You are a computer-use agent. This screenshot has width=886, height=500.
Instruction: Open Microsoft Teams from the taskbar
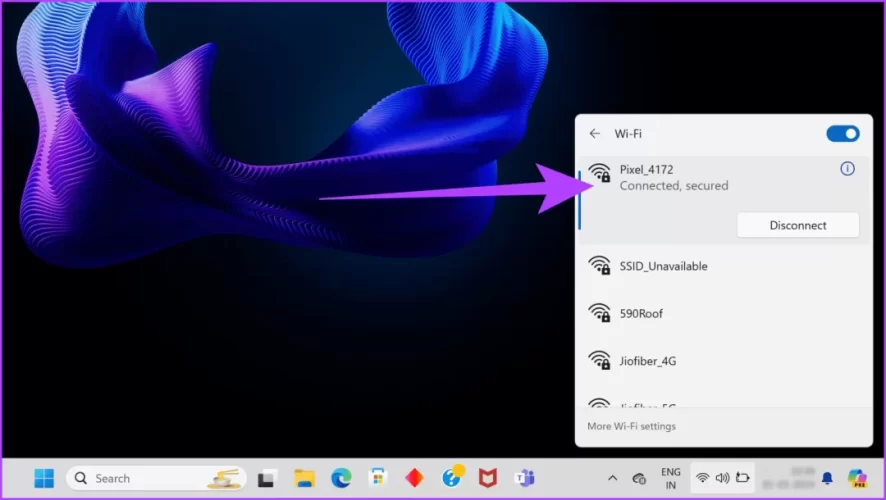(524, 479)
